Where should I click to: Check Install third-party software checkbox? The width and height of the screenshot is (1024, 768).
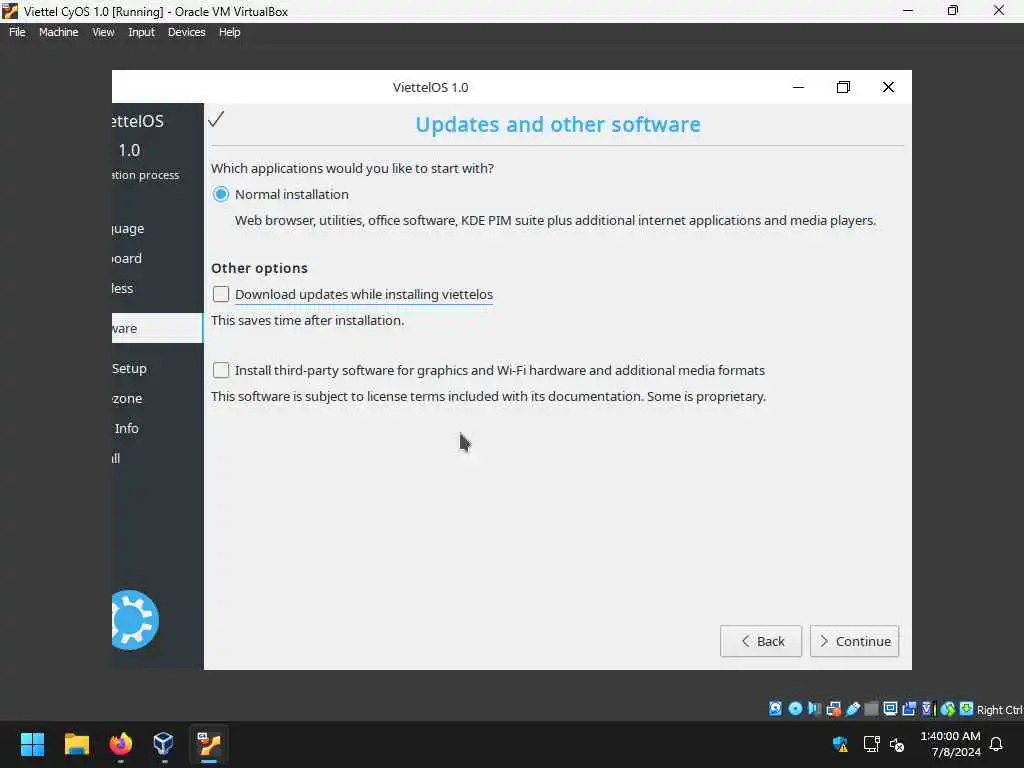coord(221,370)
